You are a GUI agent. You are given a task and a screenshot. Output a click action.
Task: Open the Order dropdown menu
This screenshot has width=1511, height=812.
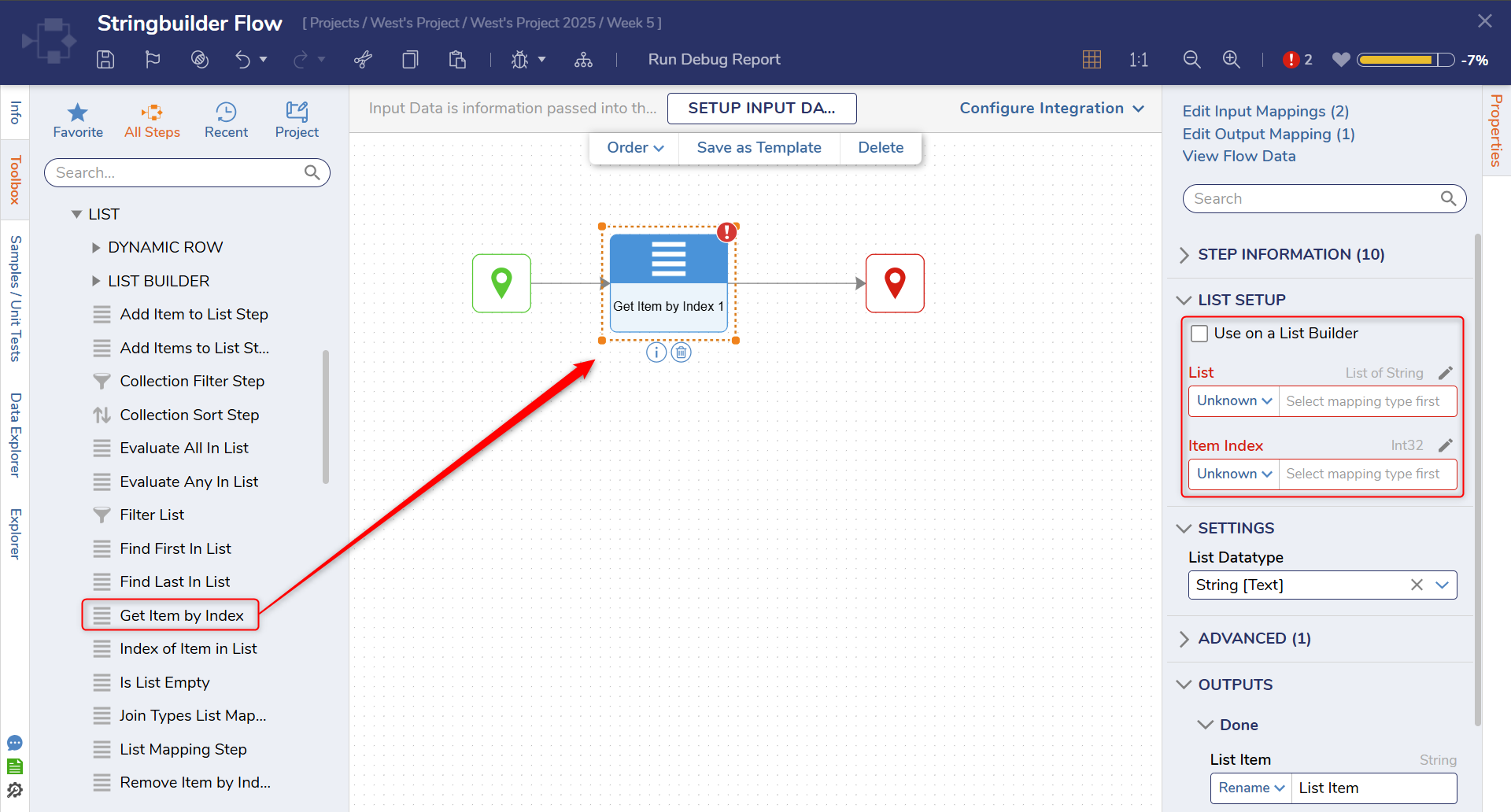[635, 148]
